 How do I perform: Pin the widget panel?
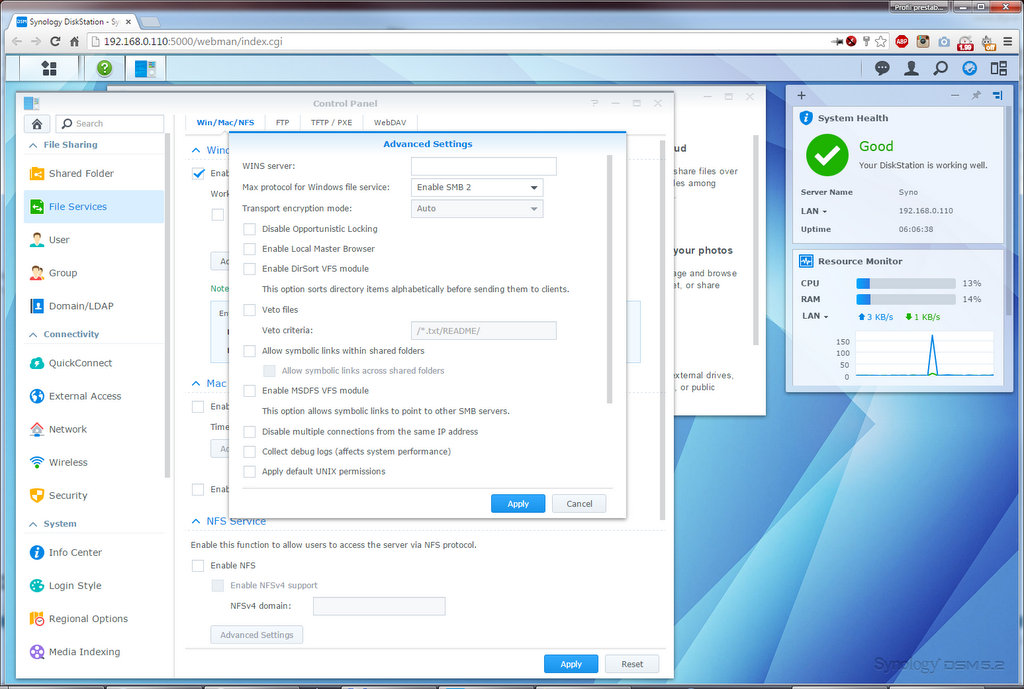tap(976, 95)
